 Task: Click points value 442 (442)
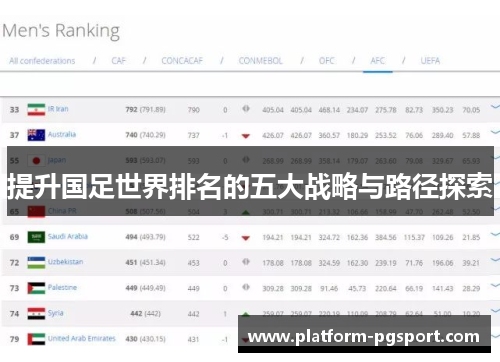145,313
